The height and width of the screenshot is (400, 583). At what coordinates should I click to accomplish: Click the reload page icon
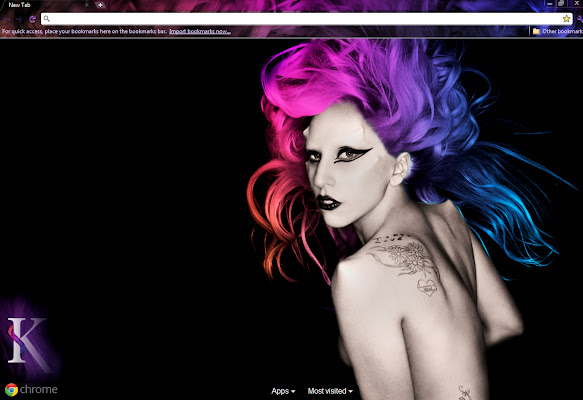click(32, 19)
